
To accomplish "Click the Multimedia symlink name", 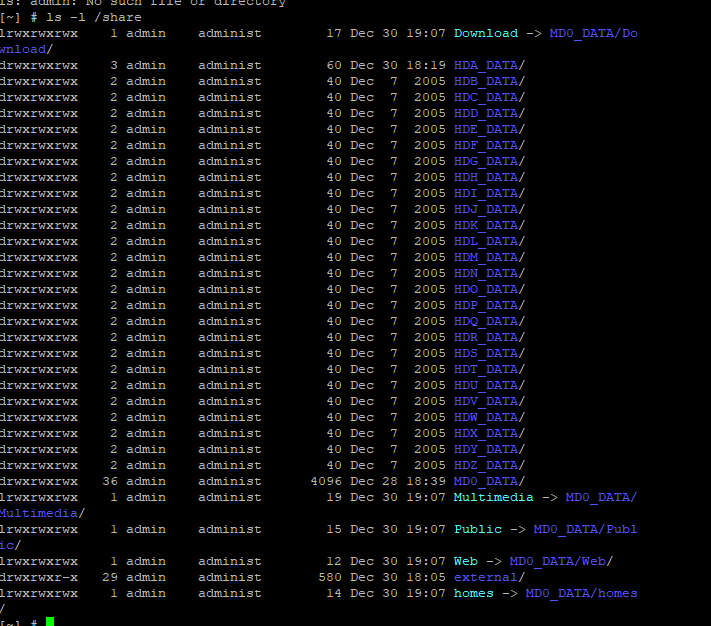I will (493, 497).
